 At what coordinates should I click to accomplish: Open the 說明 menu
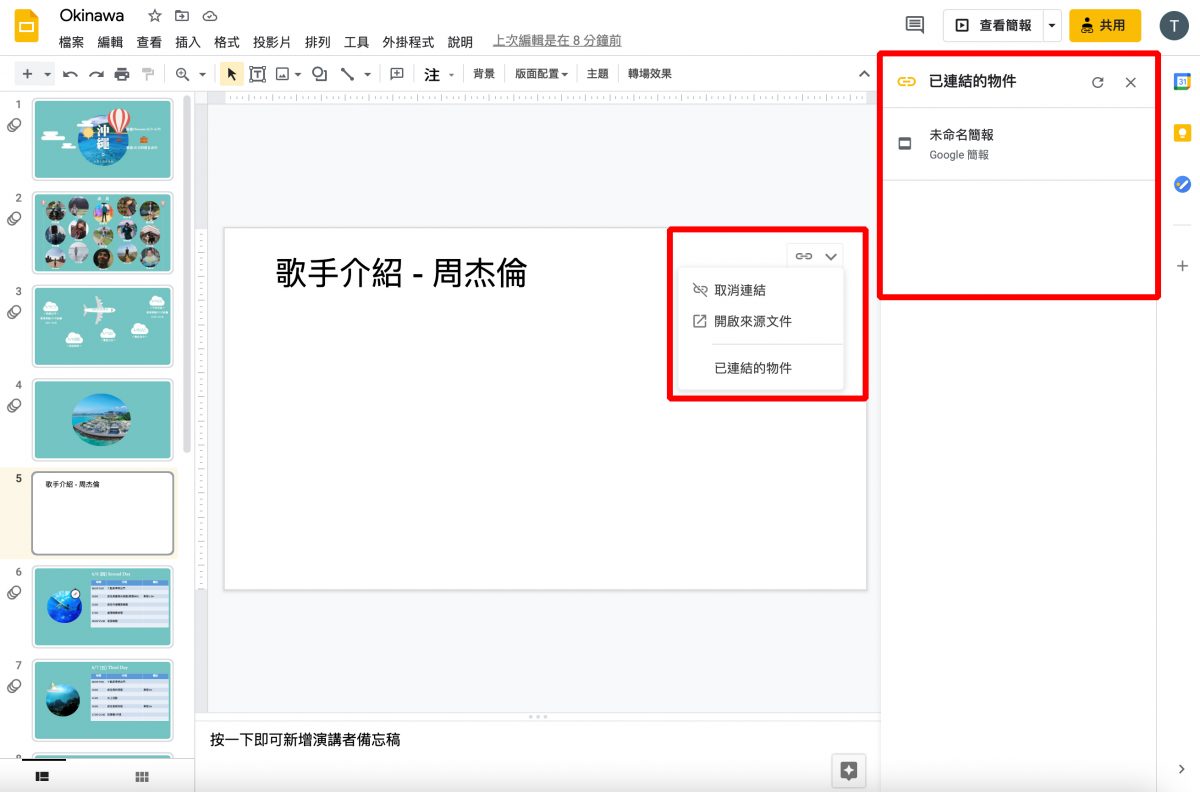coord(460,42)
